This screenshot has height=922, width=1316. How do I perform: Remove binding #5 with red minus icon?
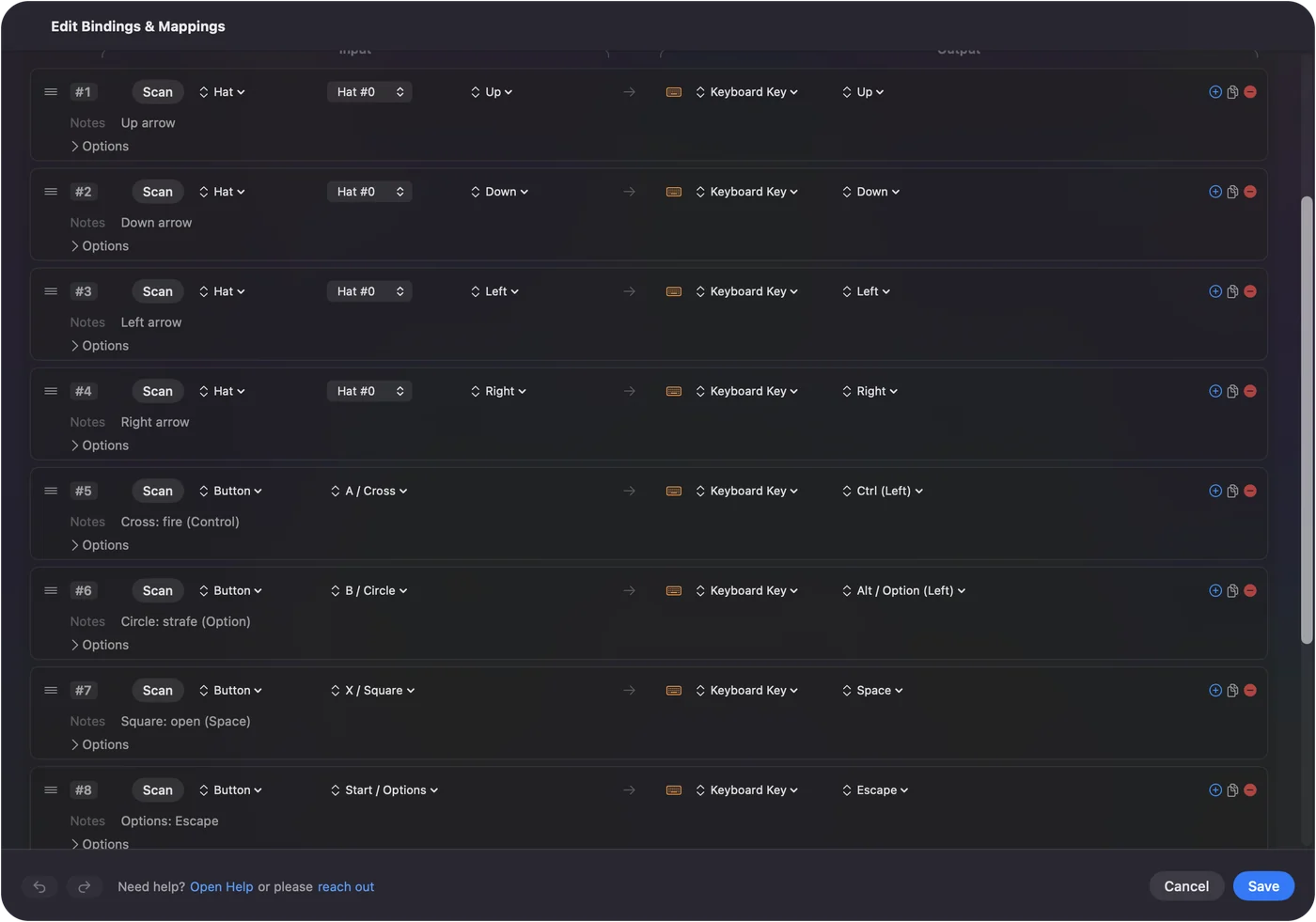(x=1250, y=491)
